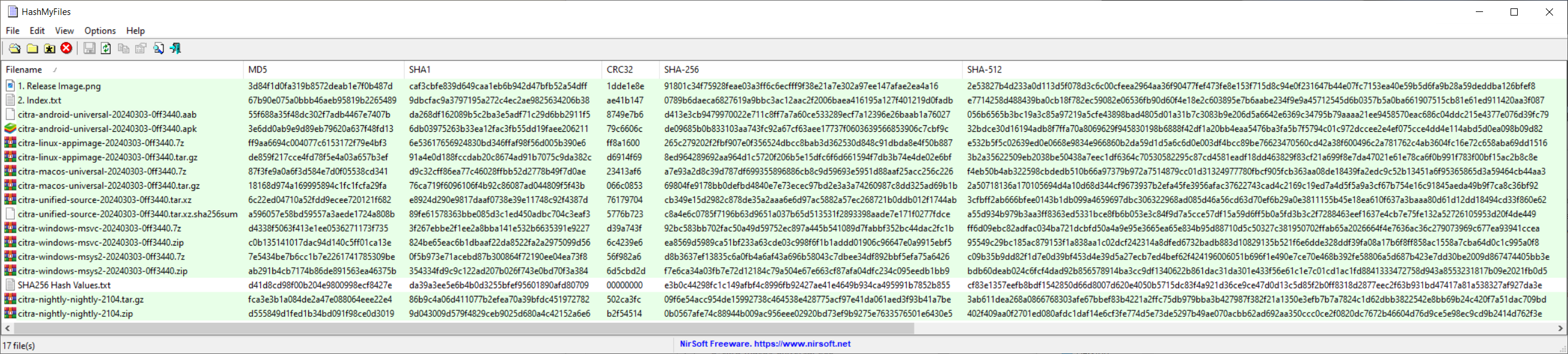Viewport: 1568px width, 354px height.
Task: Click the MD5 value starting 3d84f1d0fa319b85
Action: [x=320, y=86]
